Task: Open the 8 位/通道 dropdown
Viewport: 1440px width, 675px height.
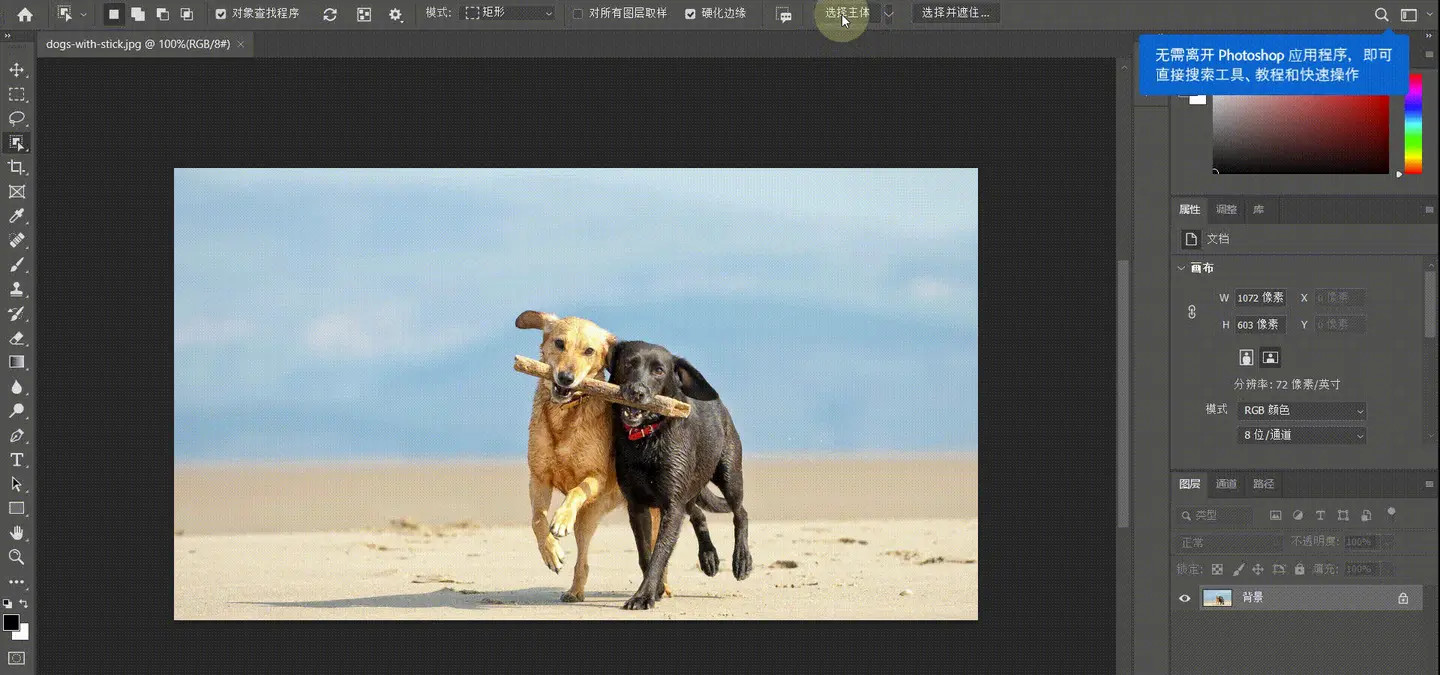Action: pos(1302,436)
